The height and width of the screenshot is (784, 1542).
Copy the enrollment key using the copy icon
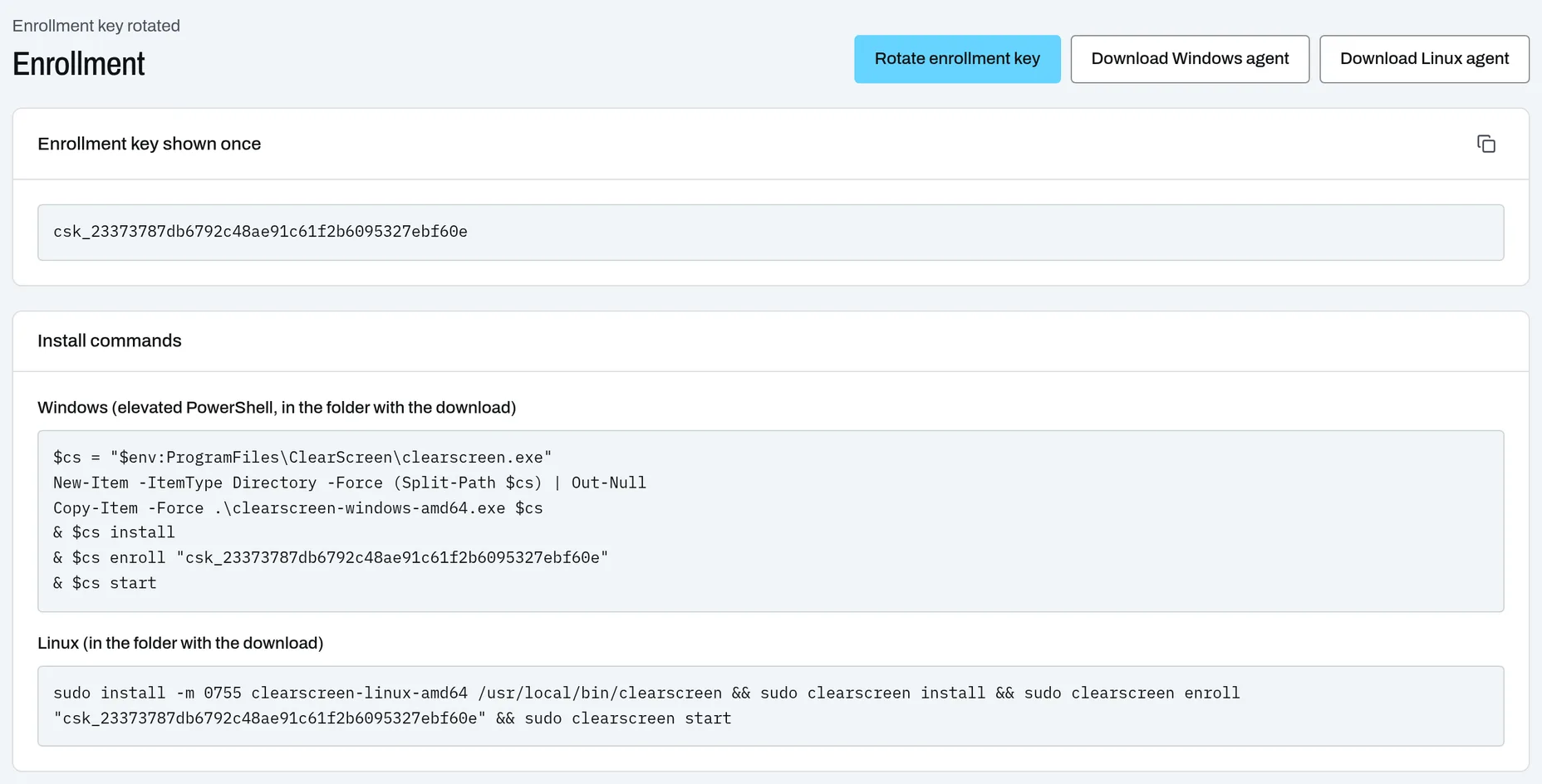[1486, 144]
